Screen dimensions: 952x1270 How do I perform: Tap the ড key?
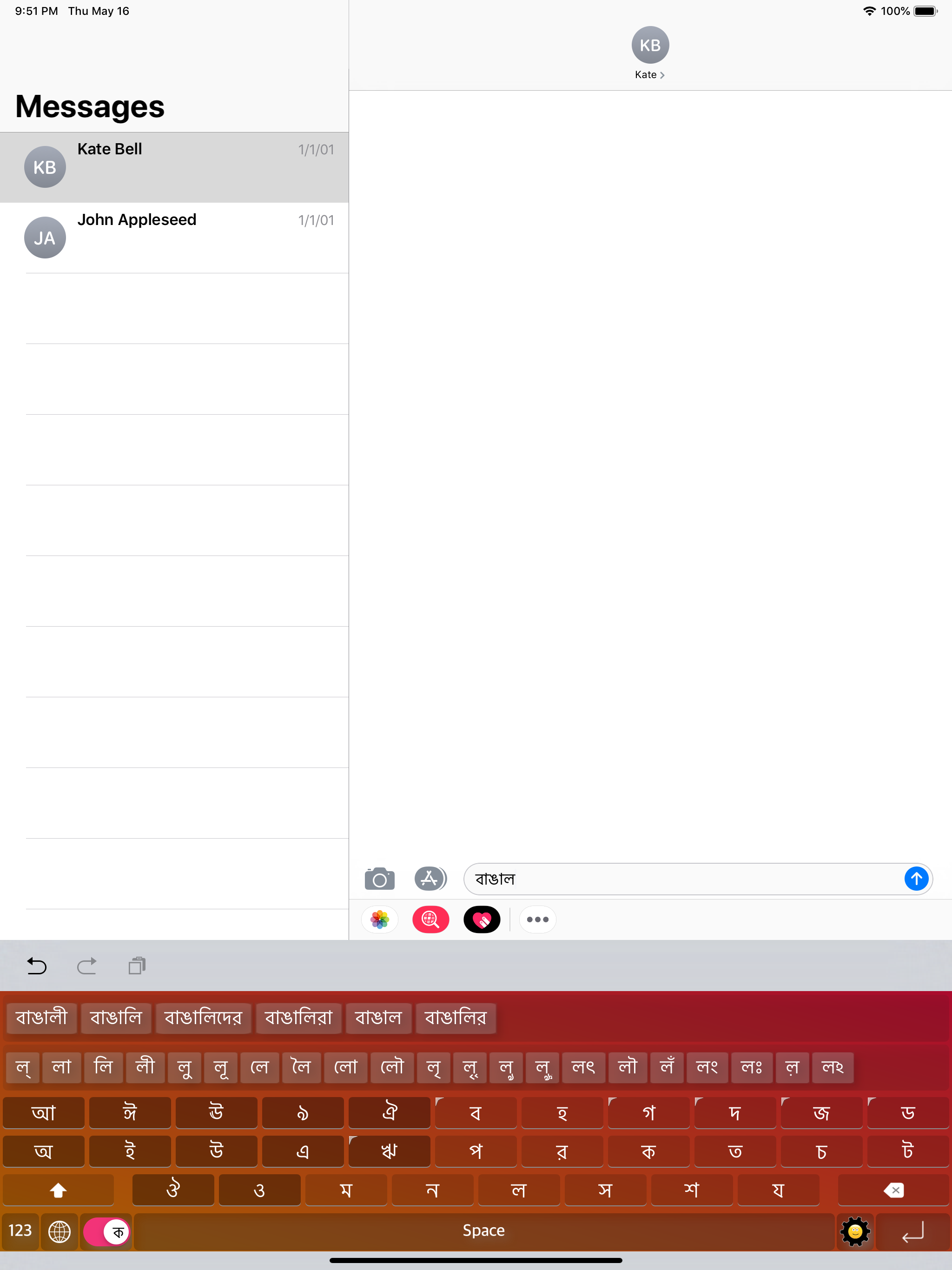click(x=908, y=1113)
